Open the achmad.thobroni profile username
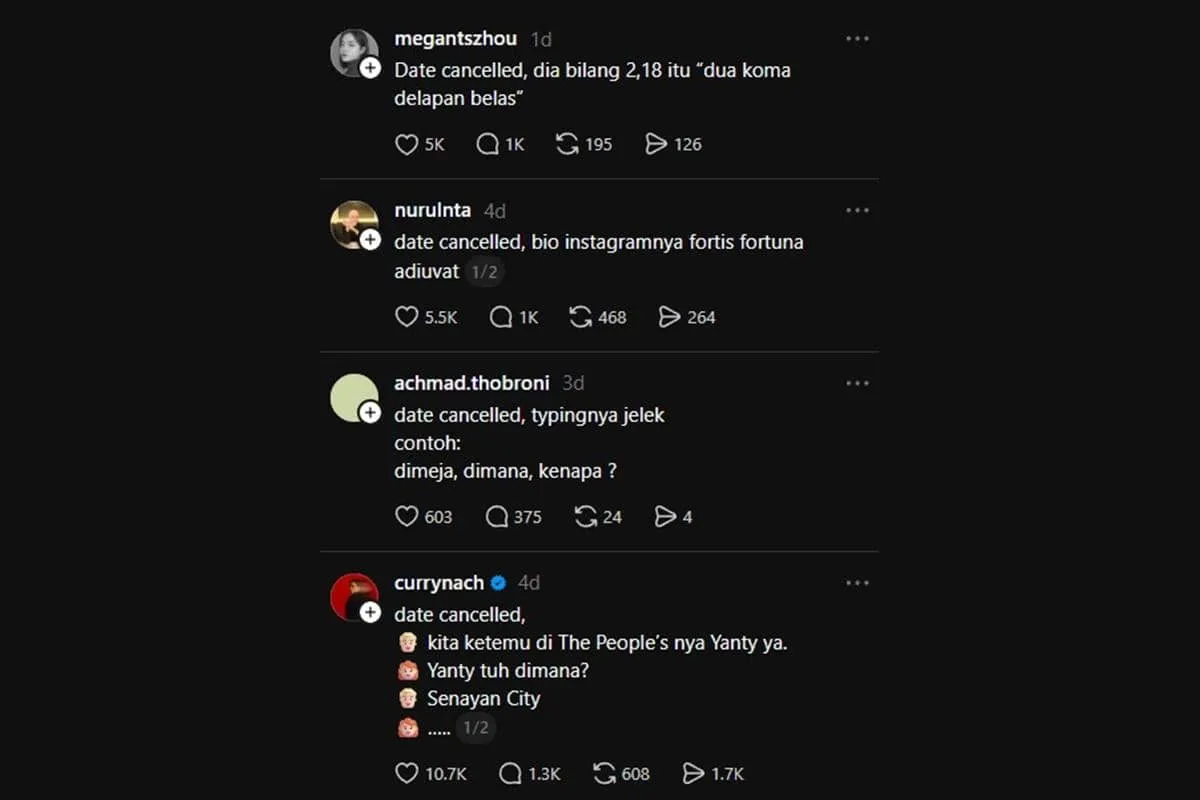This screenshot has height=800, width=1200. click(472, 383)
